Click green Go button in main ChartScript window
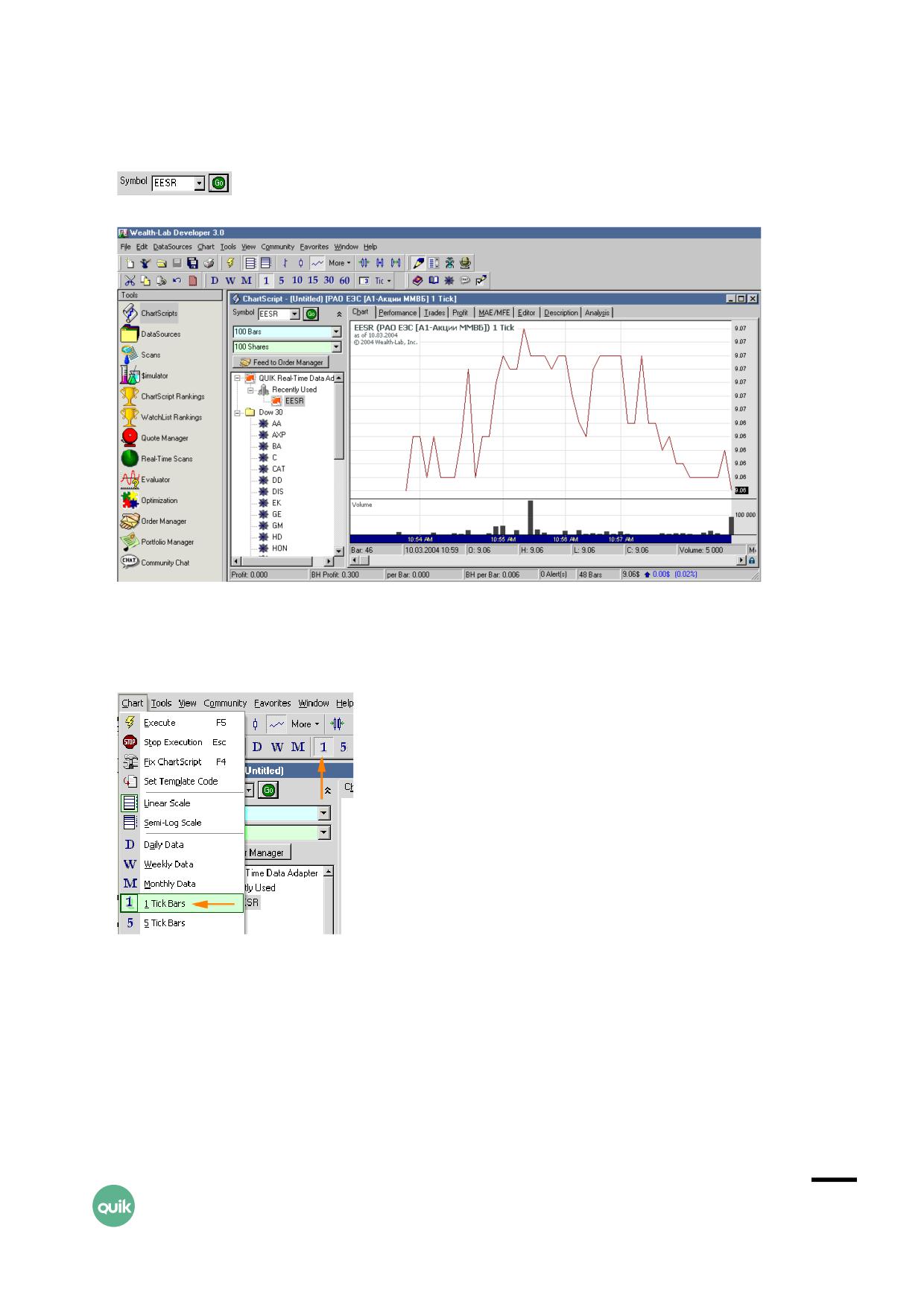Viewport: 924px width, 1307px height. [311, 314]
